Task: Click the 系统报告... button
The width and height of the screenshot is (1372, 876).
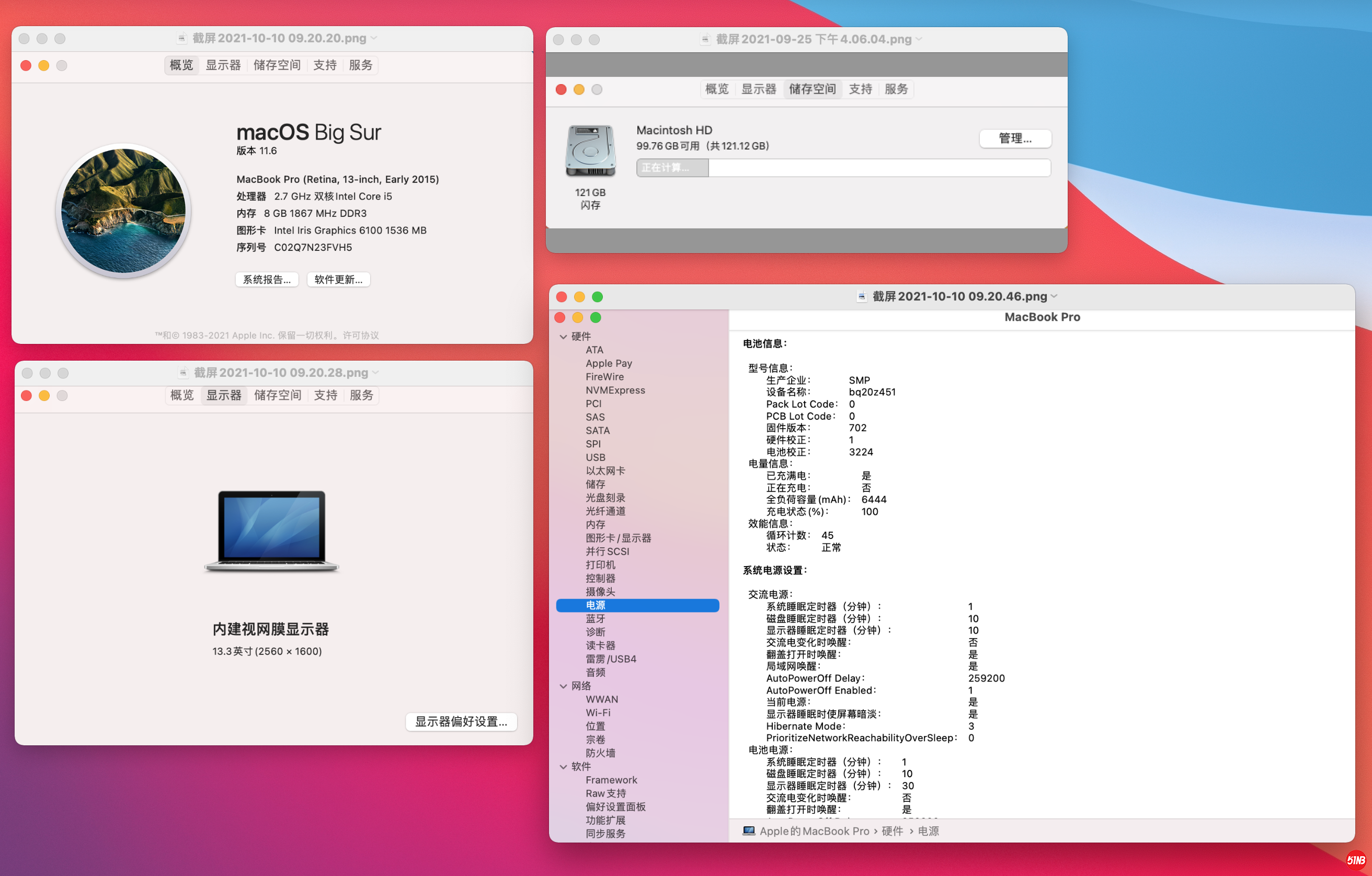Action: (267, 279)
